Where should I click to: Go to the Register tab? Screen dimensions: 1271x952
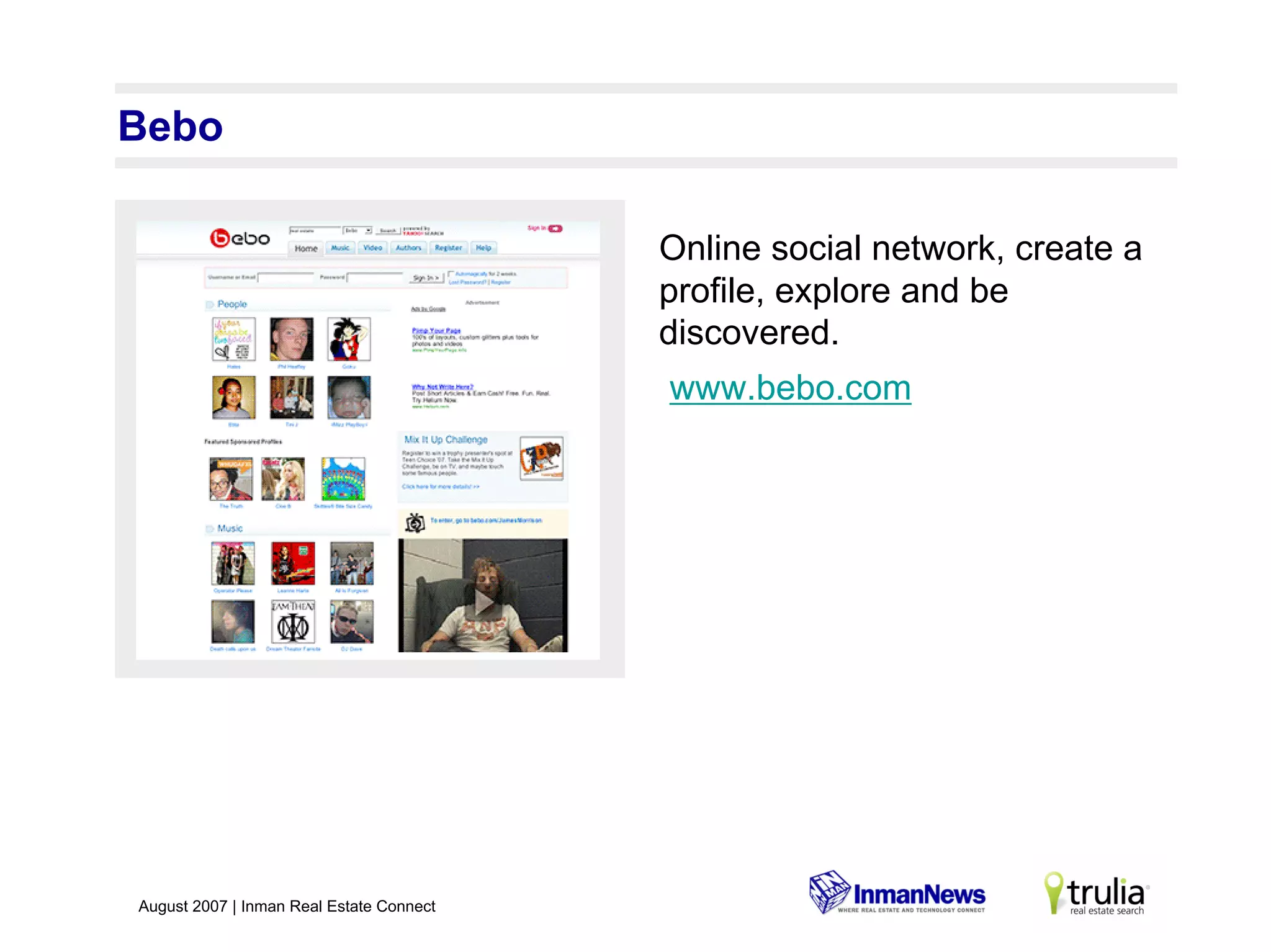[448, 248]
